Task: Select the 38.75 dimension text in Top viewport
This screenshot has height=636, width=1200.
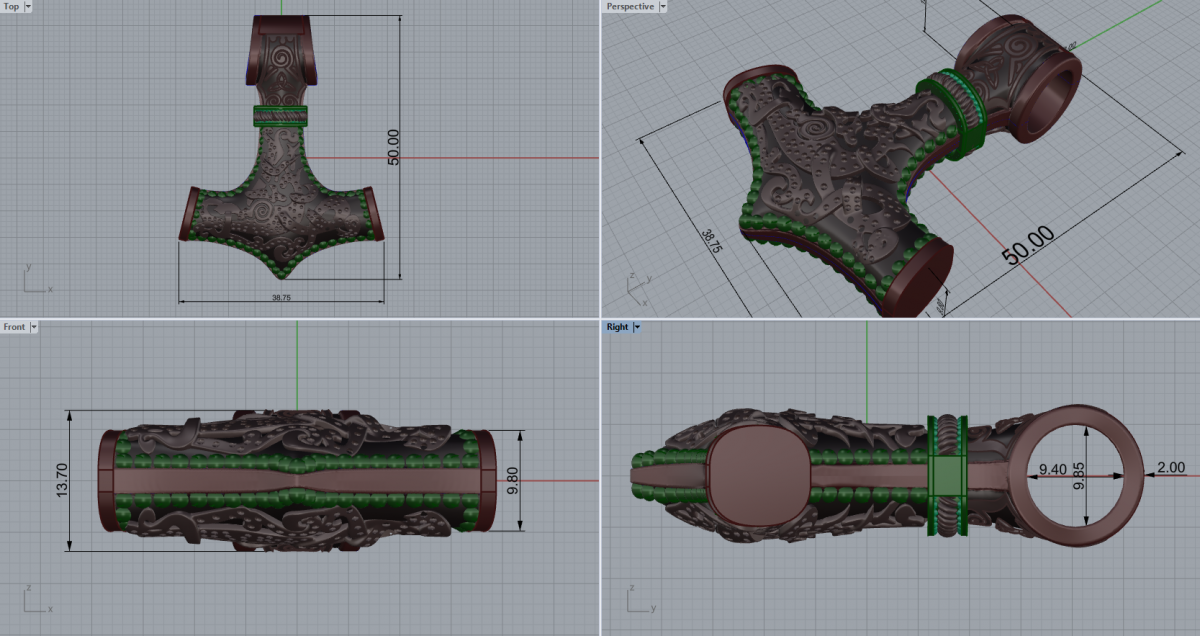Action: 281,297
